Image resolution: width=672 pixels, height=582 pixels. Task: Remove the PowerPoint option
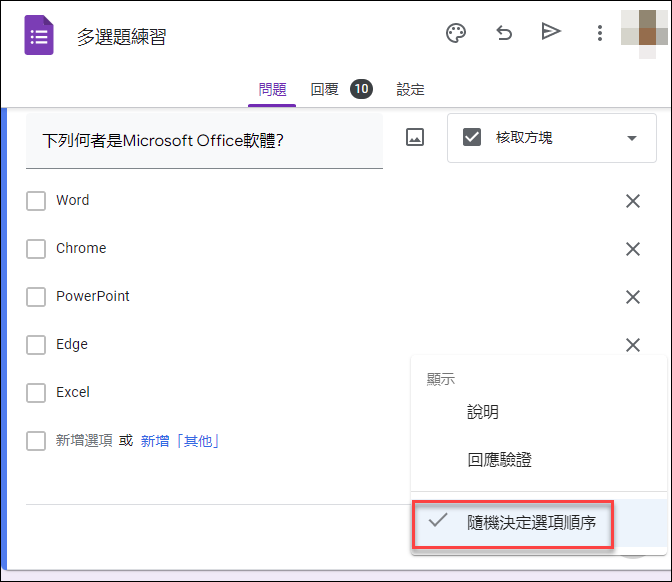[x=633, y=297]
